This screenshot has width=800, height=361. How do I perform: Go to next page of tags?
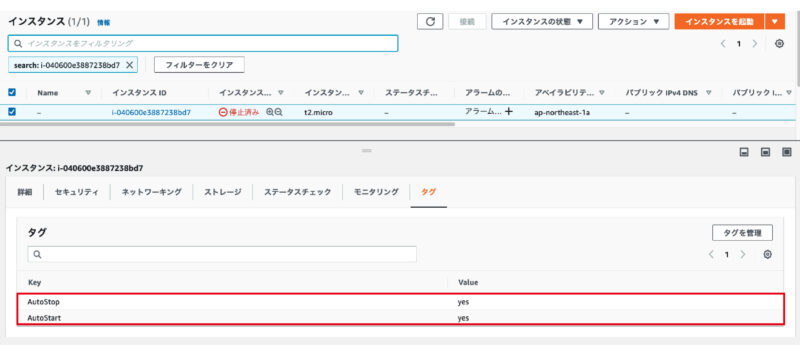coord(743,254)
